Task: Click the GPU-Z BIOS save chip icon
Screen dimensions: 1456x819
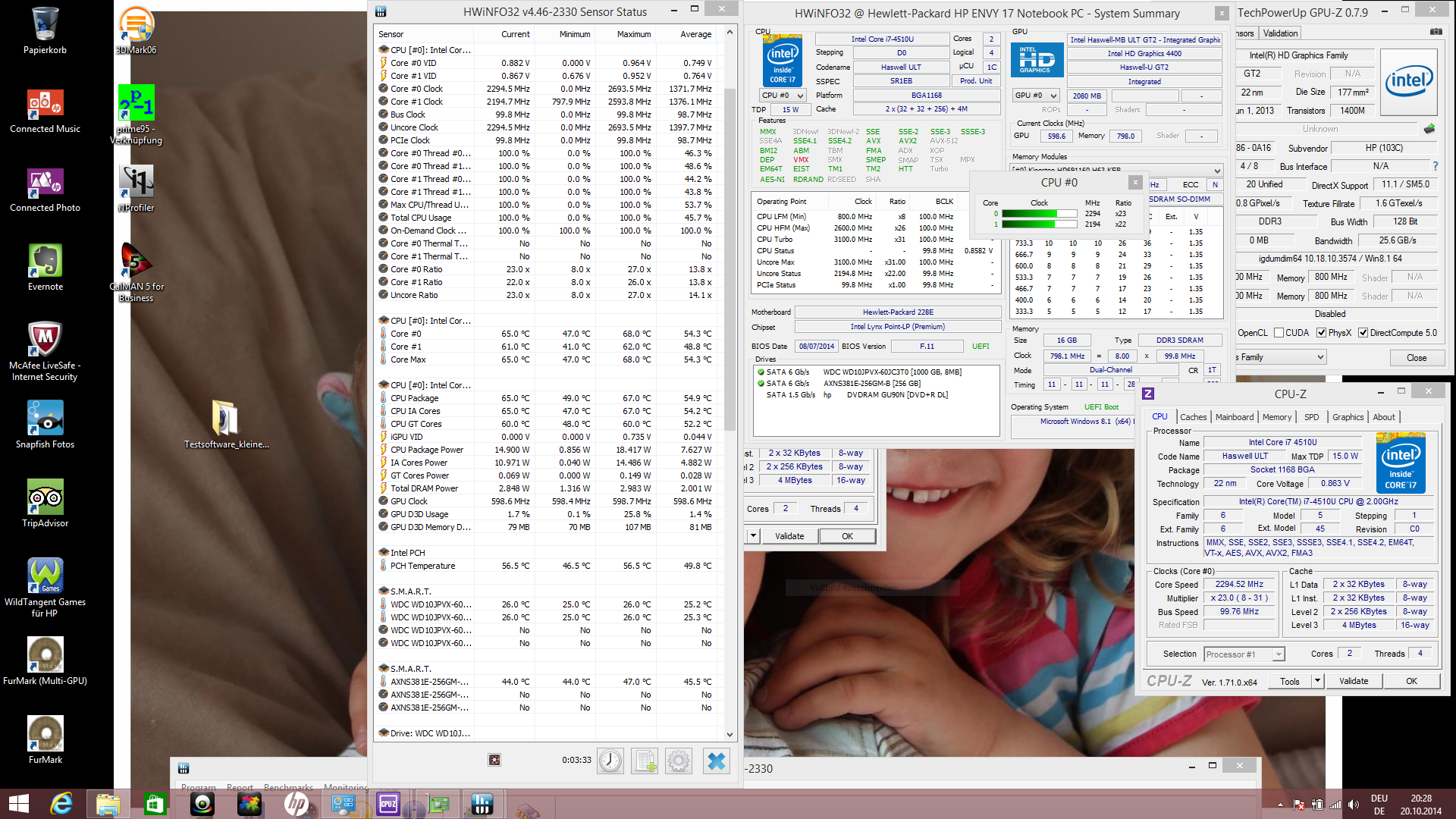Action: click(1429, 129)
